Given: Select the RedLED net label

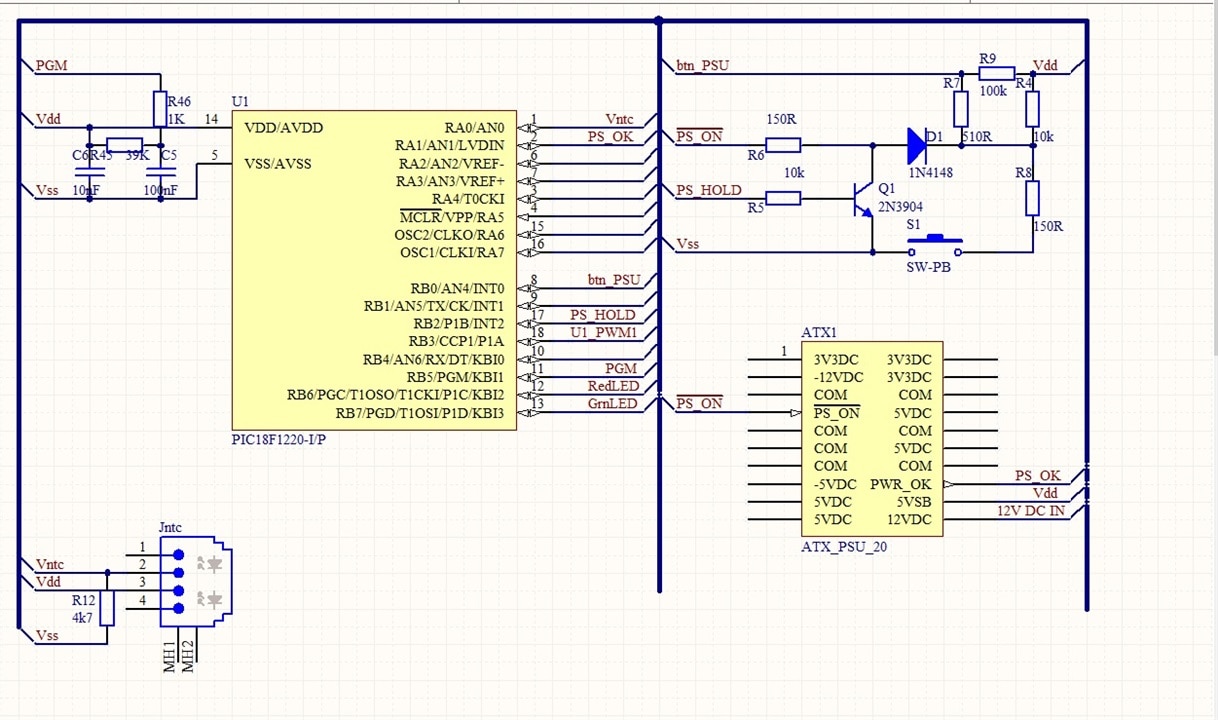Looking at the screenshot, I should 612,386.
